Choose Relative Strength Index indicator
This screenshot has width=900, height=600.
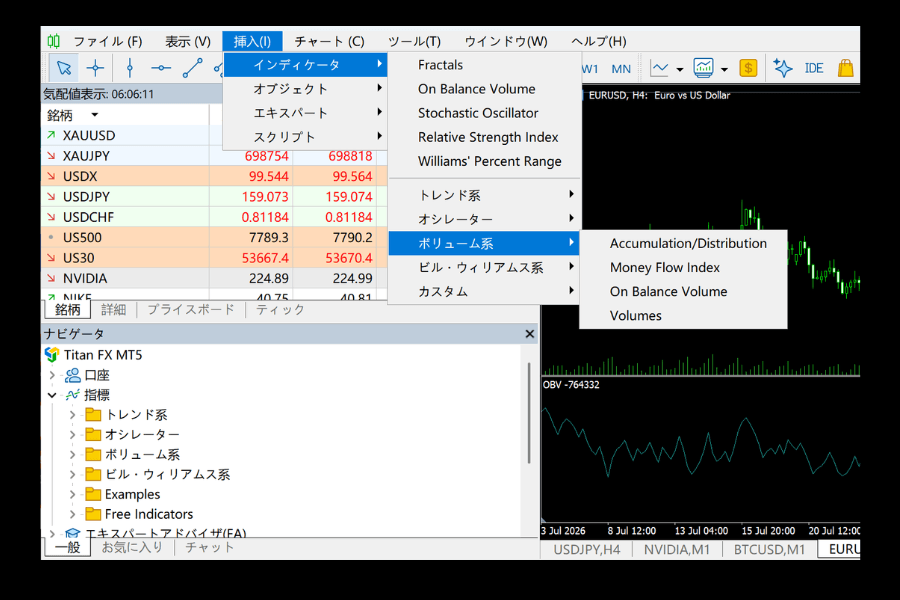coord(485,137)
